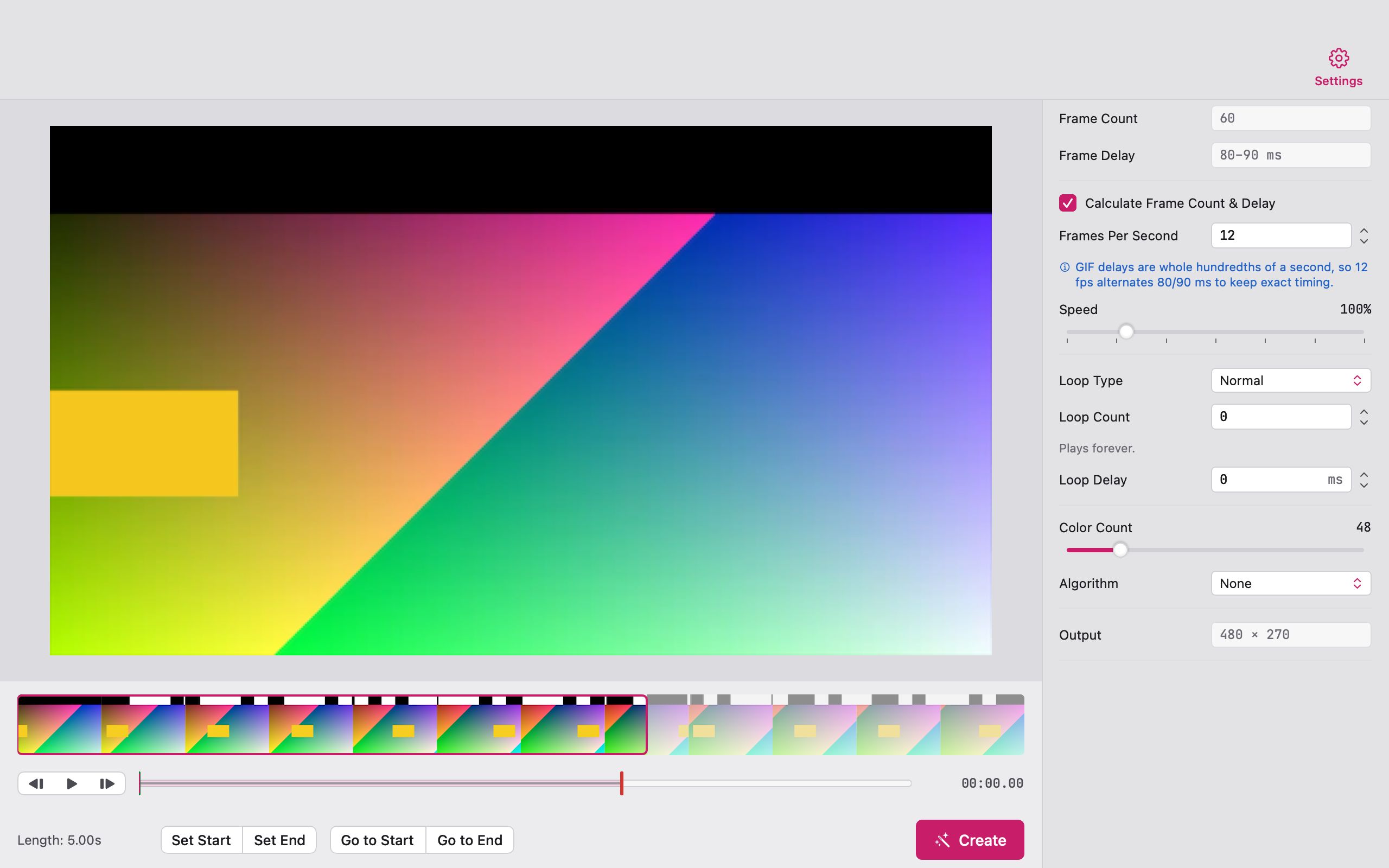
Task: Click the start marker on playback scrubber
Action: (139, 783)
